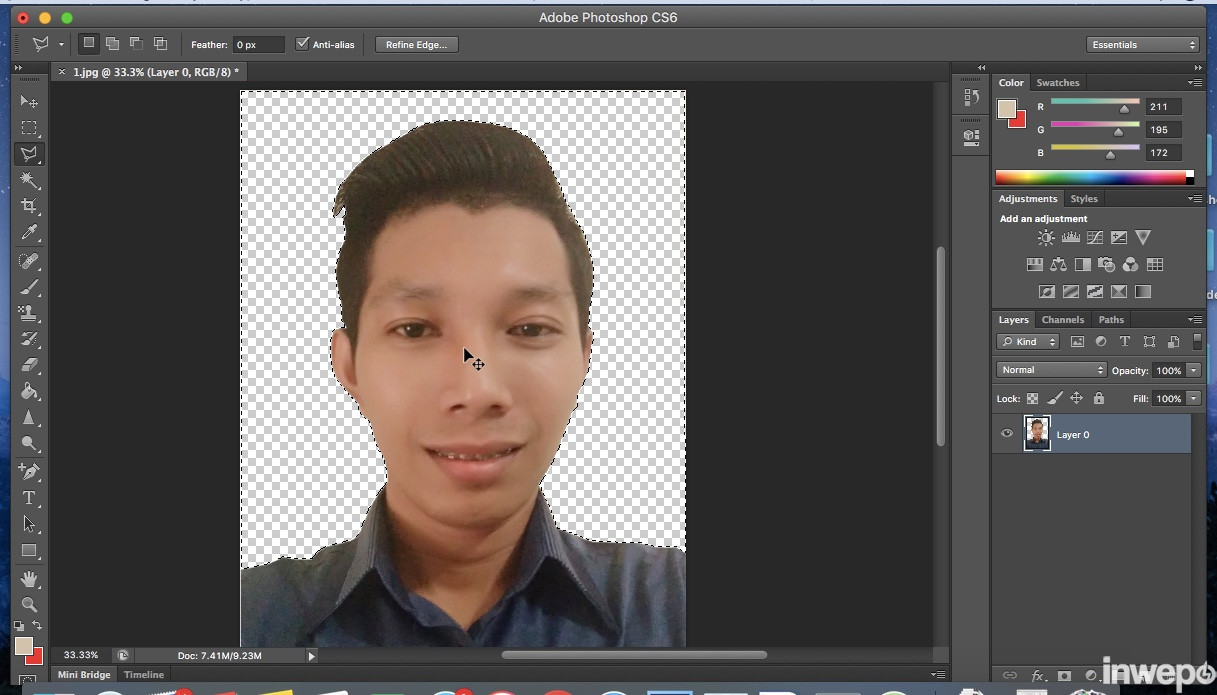Hide Layer 0 using the eye icon
The height and width of the screenshot is (695, 1217).
point(1007,434)
